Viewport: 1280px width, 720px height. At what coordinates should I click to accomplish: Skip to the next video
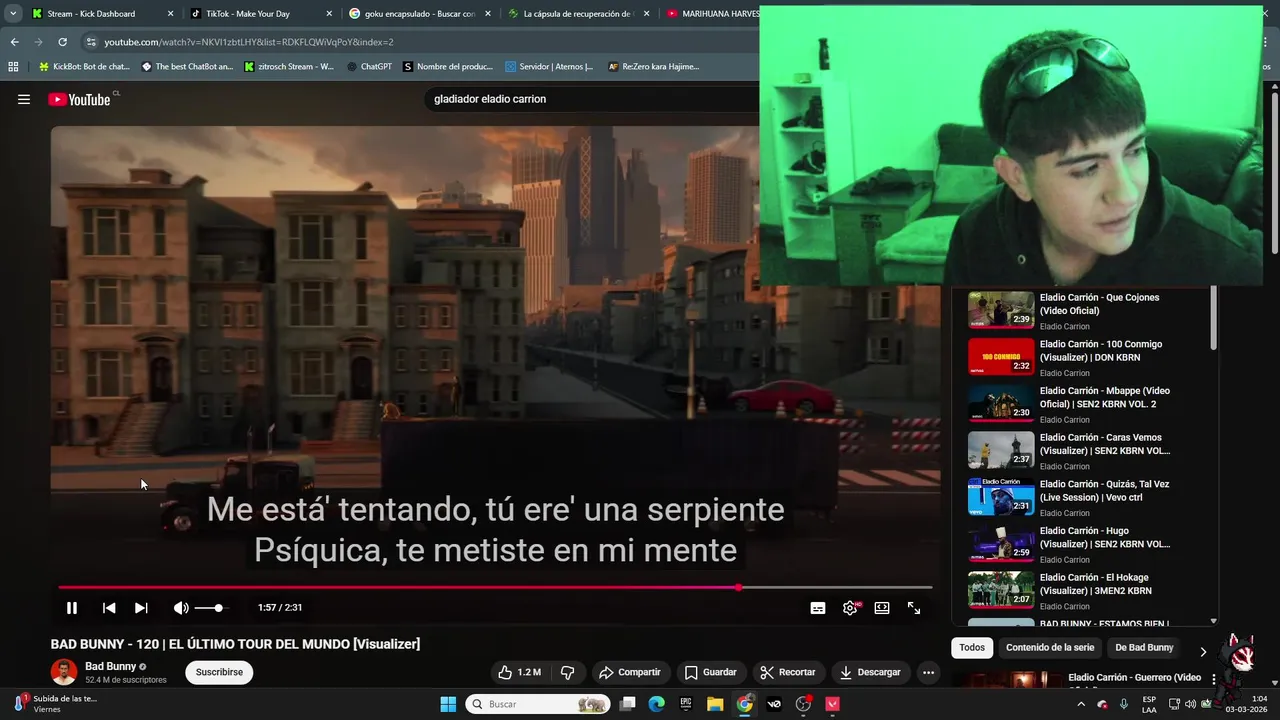(141, 608)
